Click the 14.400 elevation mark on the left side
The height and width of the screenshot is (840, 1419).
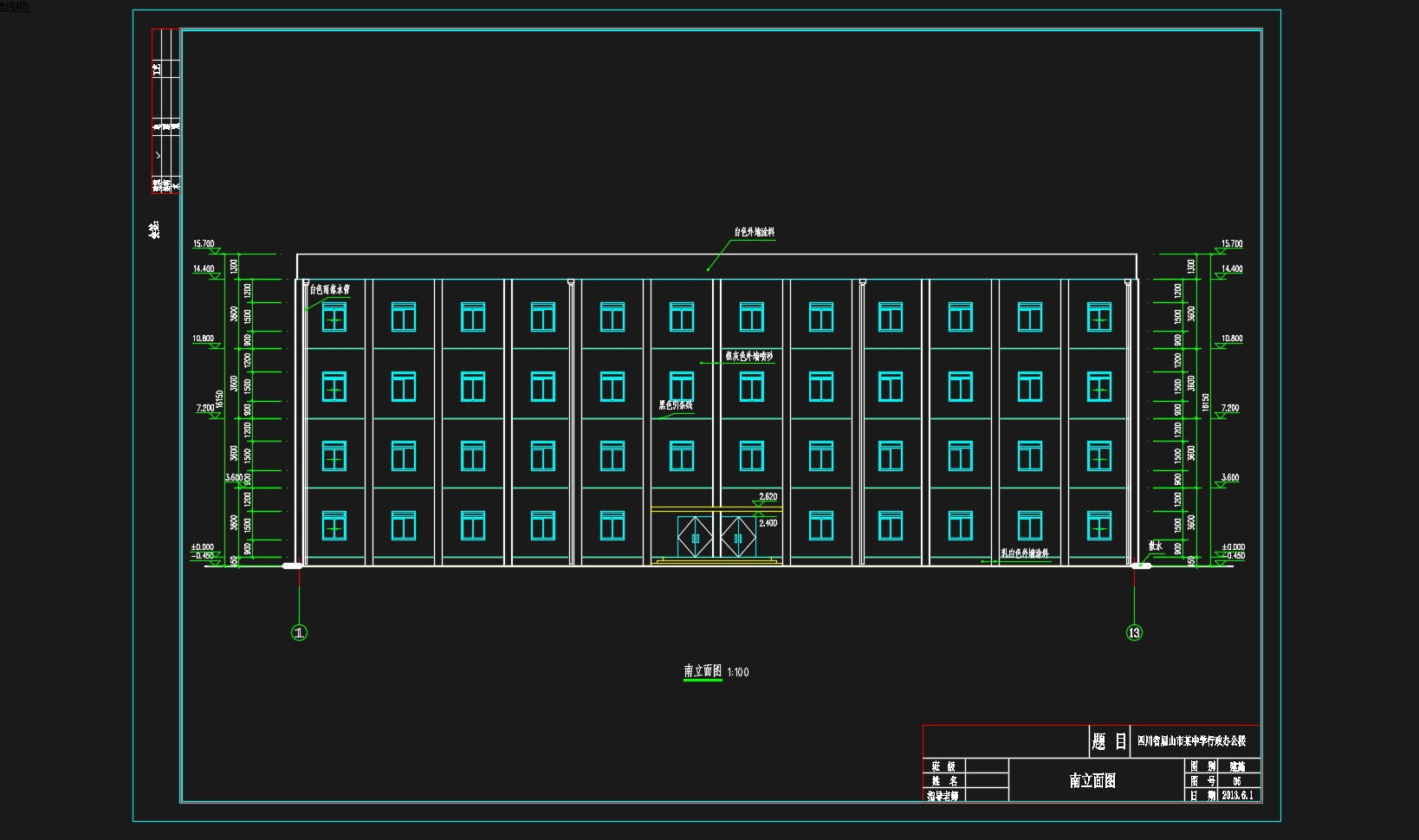click(204, 269)
